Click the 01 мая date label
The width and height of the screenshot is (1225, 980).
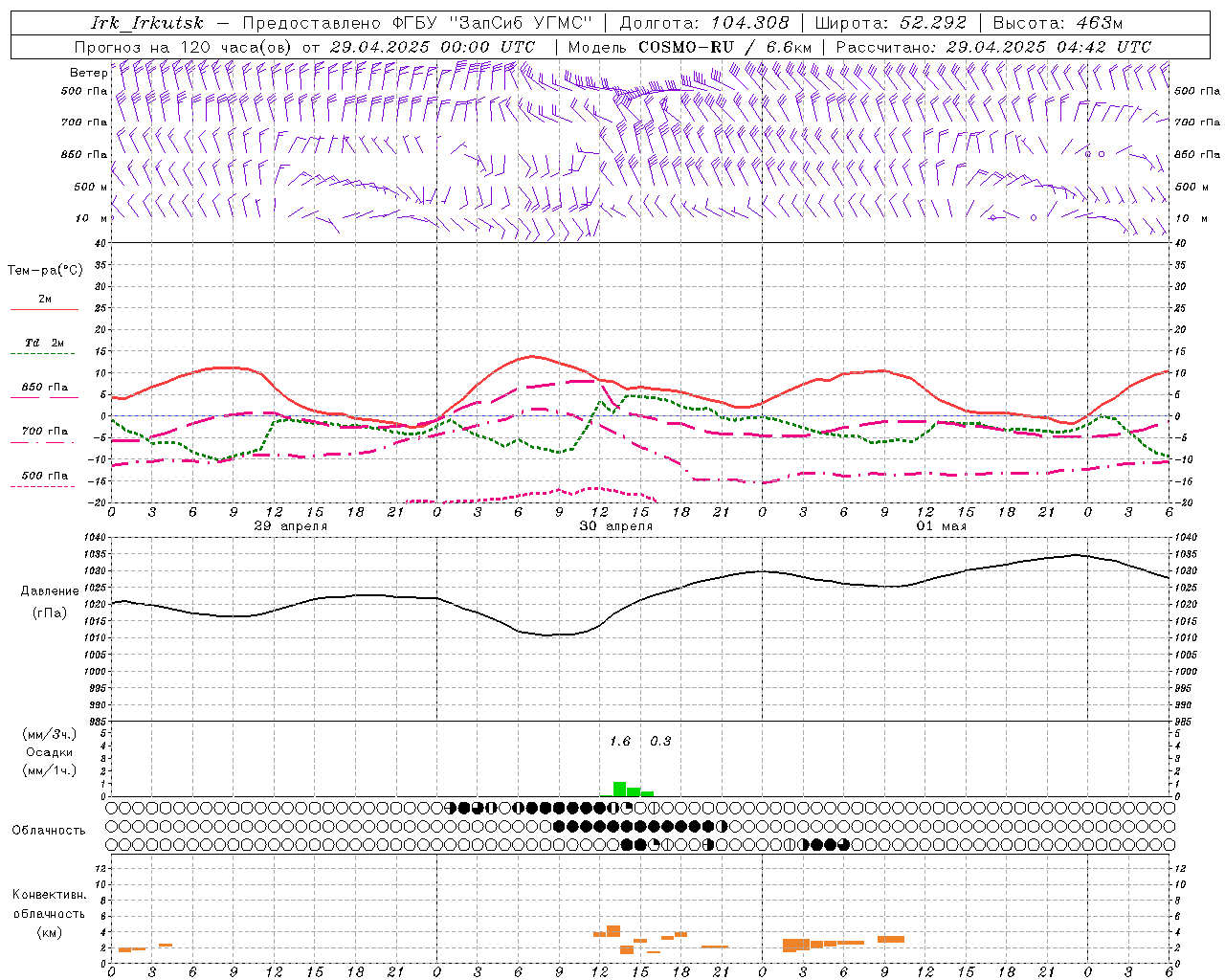click(x=942, y=526)
